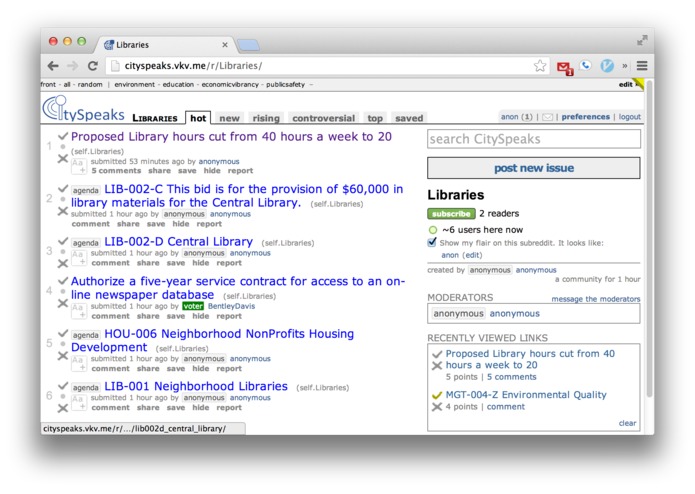695x494 pixels.
Task: Downvote MGT-004-Z in recently viewed links
Action: pyautogui.click(x=437, y=407)
